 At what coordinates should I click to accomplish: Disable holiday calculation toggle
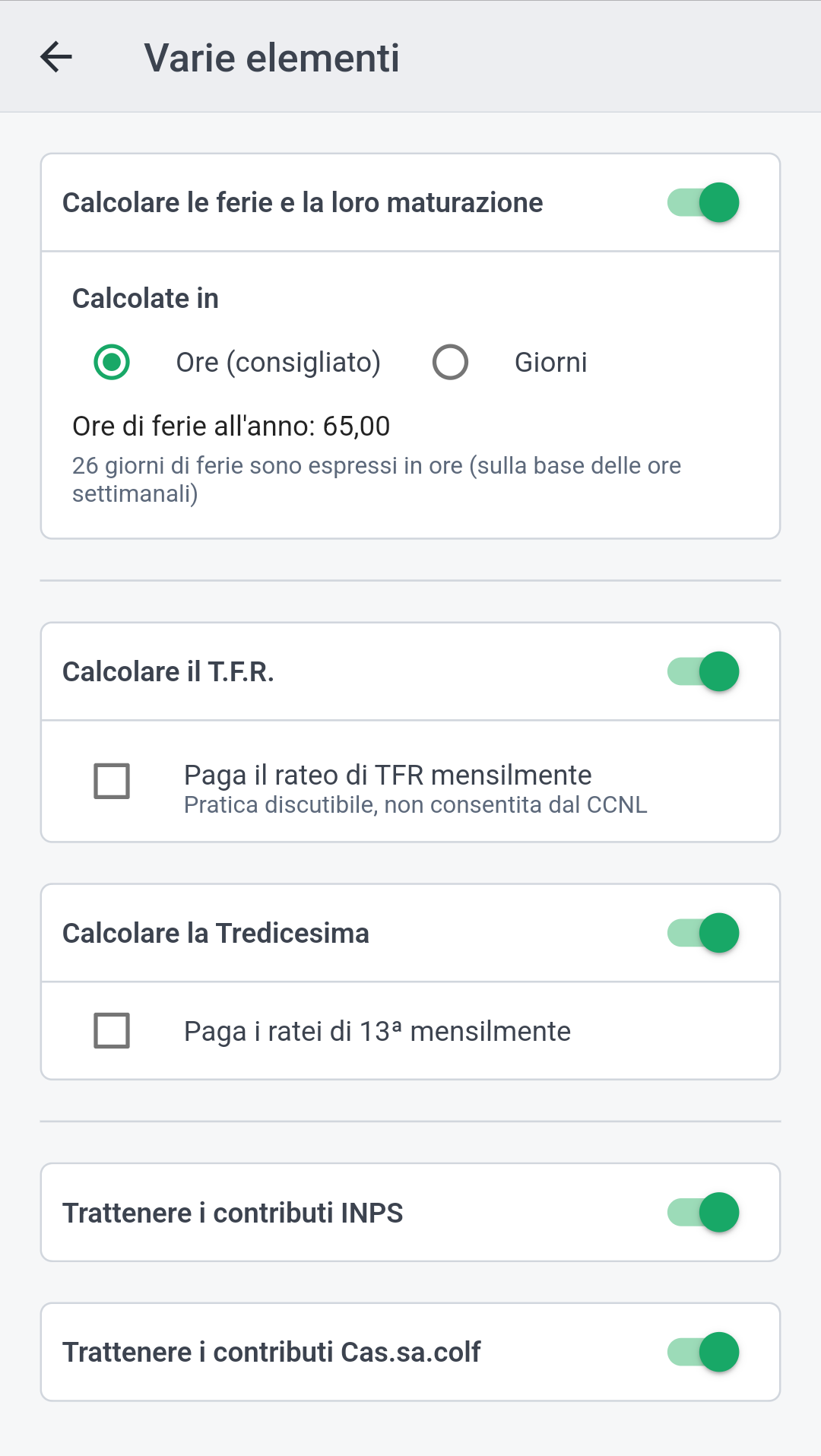[704, 203]
